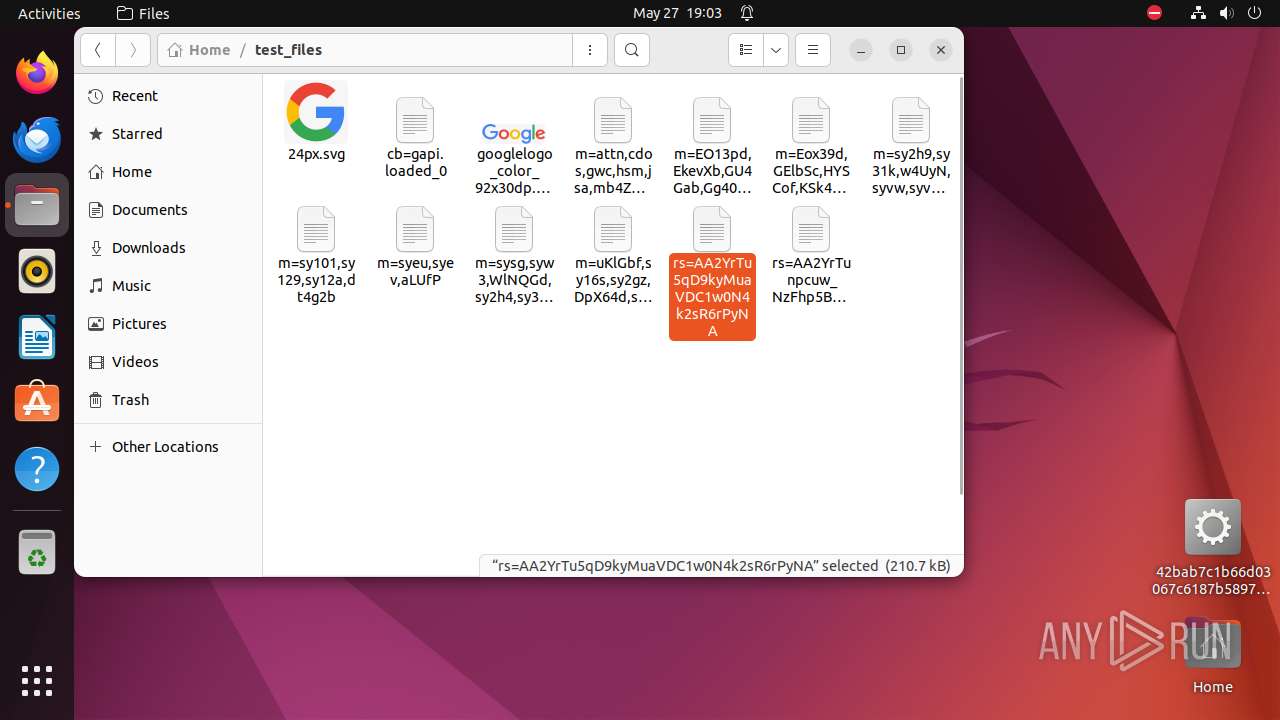Select the m=sy101,sy129 file

316,256
